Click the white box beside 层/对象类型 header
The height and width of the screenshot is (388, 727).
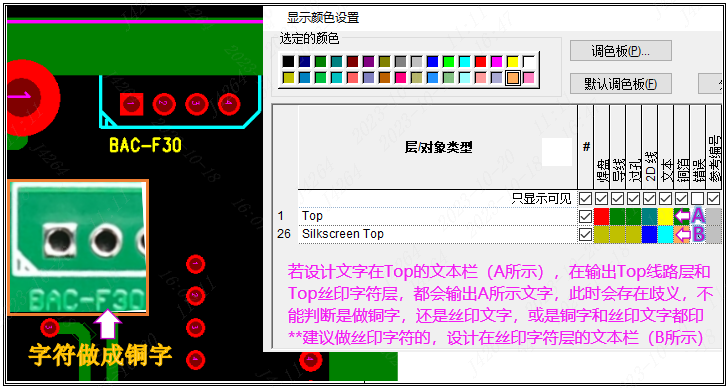(x=557, y=152)
